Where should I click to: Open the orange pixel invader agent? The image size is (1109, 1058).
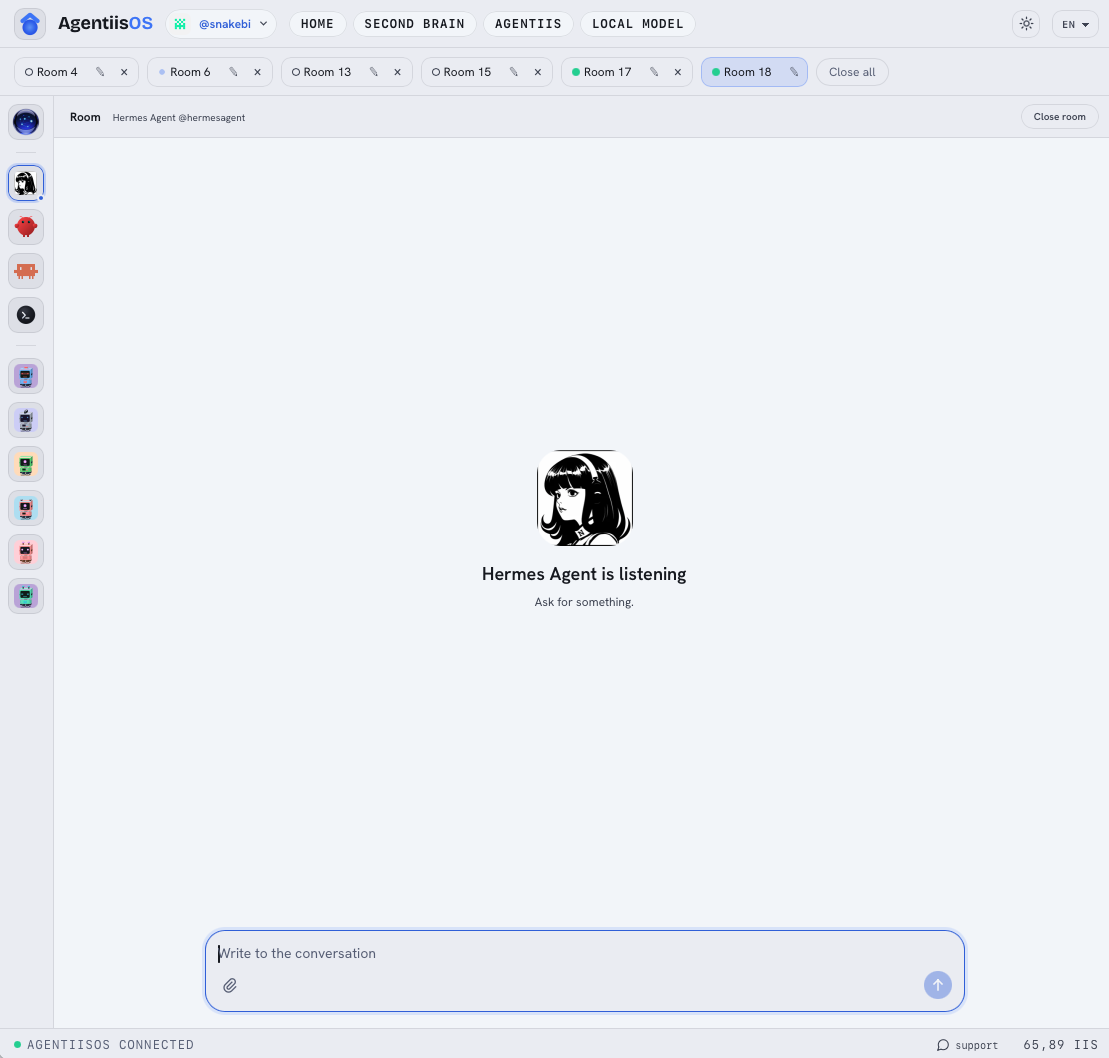pyautogui.click(x=26, y=271)
